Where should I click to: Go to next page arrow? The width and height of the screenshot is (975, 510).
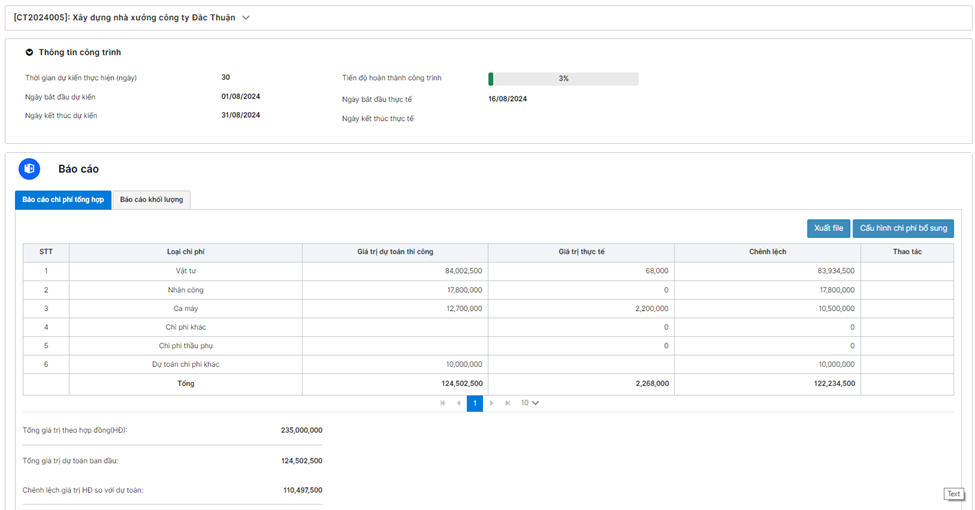pos(491,403)
